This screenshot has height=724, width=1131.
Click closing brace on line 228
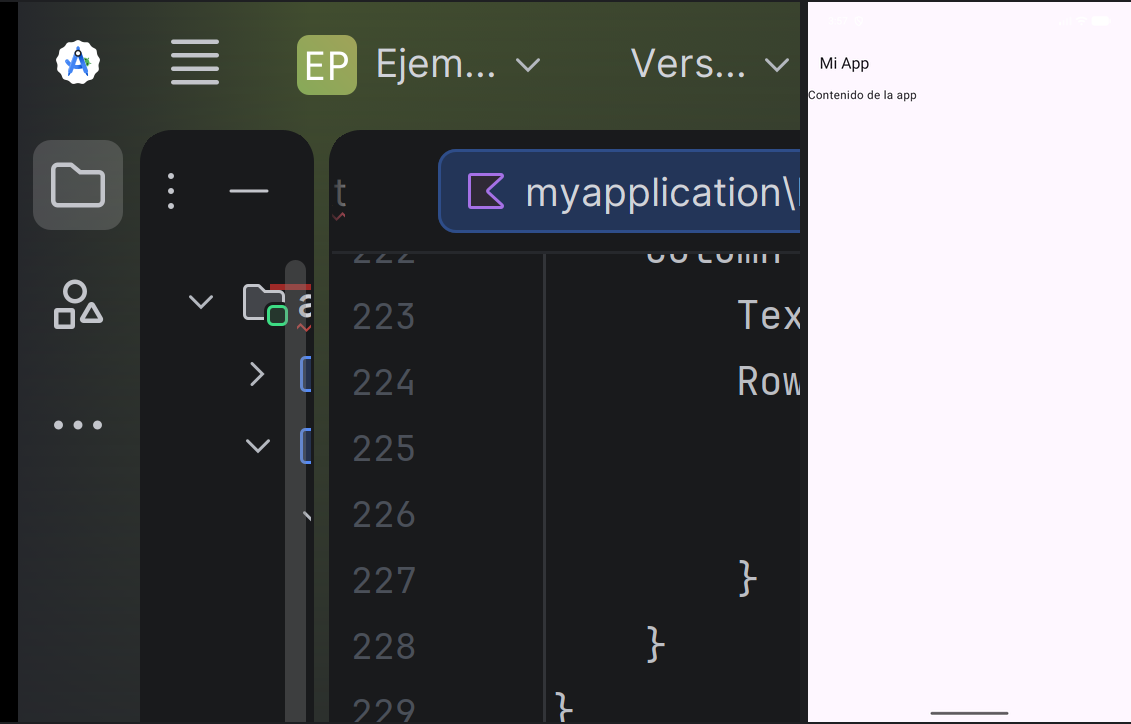[656, 644]
